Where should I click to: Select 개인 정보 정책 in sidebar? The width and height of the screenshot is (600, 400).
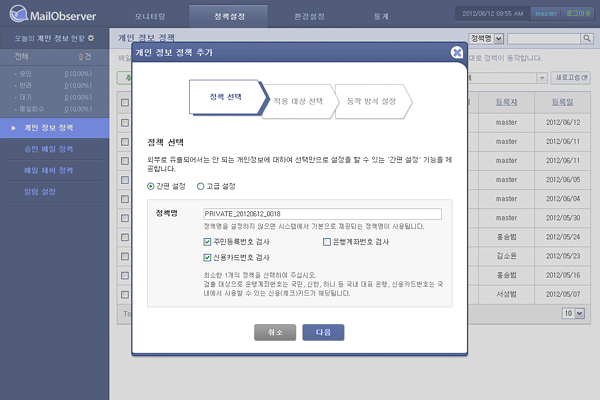click(x=54, y=128)
